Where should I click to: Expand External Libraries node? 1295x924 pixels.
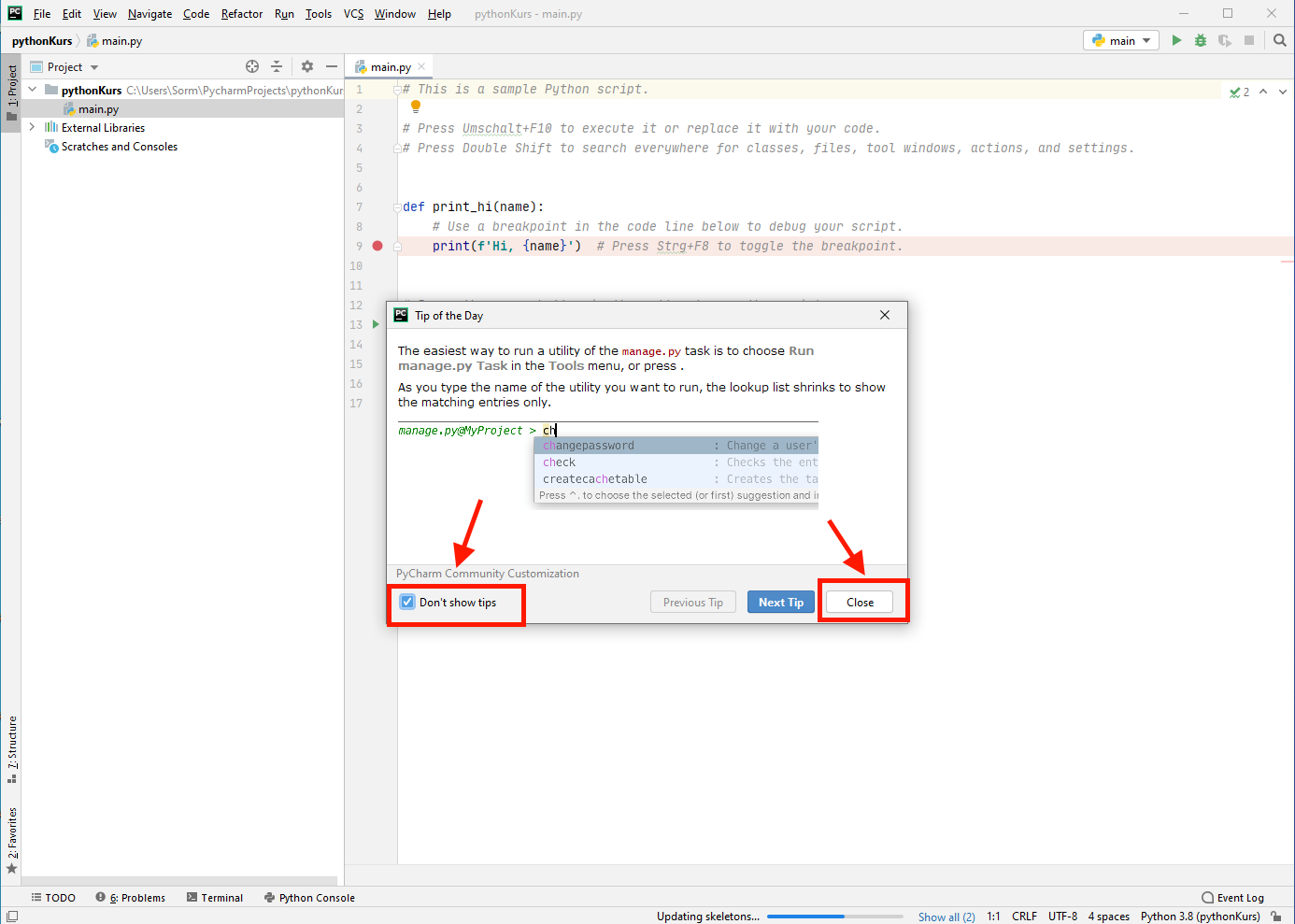coord(33,127)
